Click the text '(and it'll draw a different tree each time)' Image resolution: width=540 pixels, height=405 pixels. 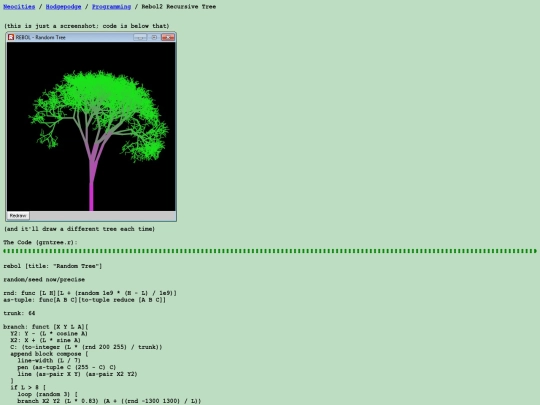[x=79, y=229]
